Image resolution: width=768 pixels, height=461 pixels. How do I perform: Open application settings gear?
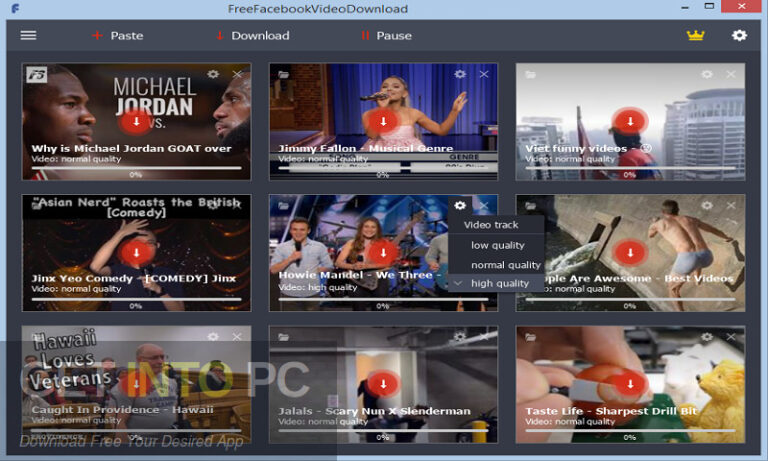pos(739,35)
